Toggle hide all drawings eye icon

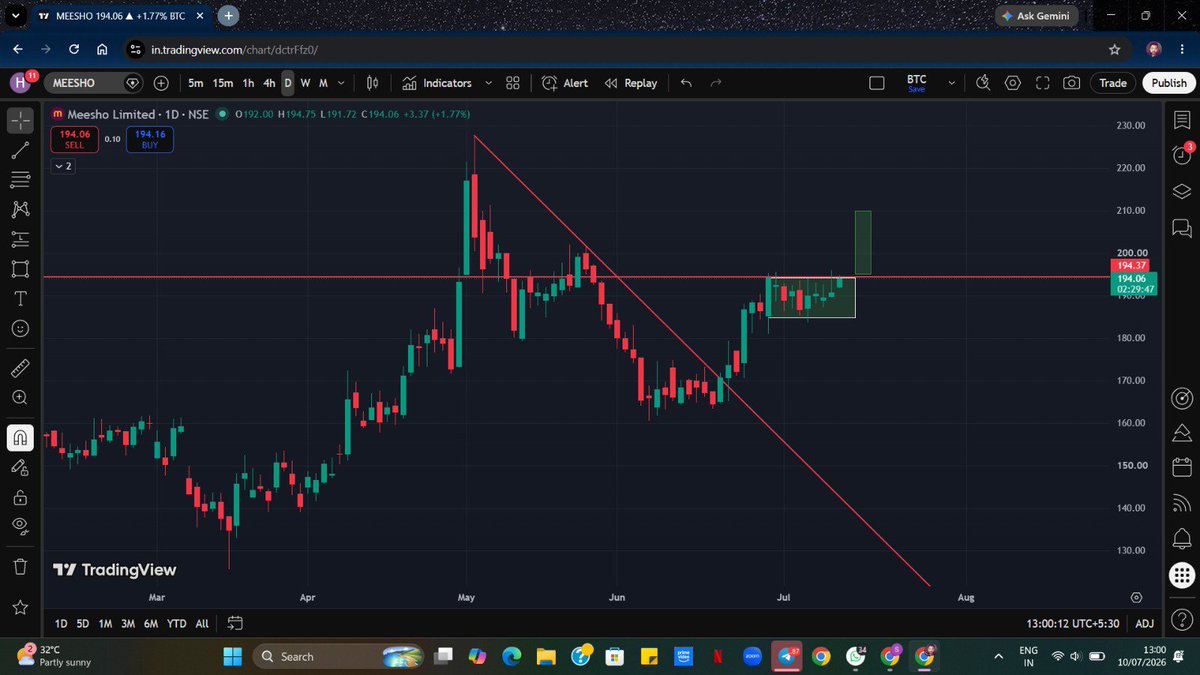(20, 525)
